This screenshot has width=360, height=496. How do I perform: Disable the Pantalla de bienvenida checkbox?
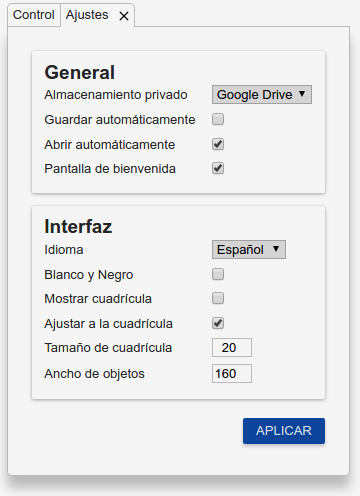(218, 168)
